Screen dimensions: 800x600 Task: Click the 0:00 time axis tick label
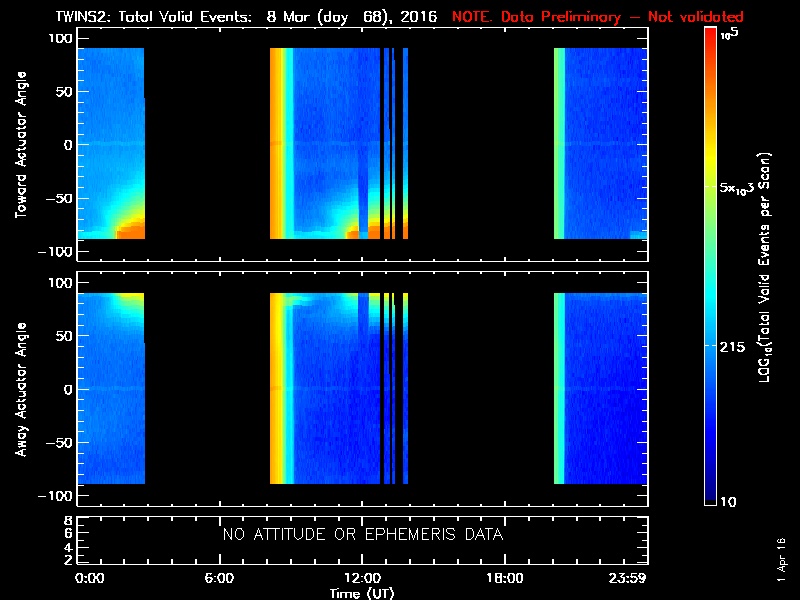coord(89,579)
